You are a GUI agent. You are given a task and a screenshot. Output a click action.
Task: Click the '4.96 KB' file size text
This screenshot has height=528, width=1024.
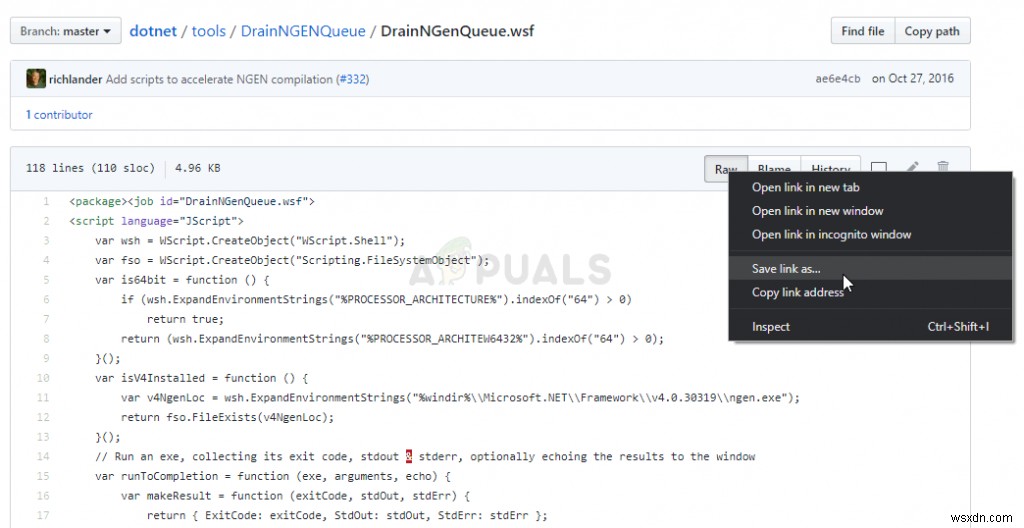197,168
